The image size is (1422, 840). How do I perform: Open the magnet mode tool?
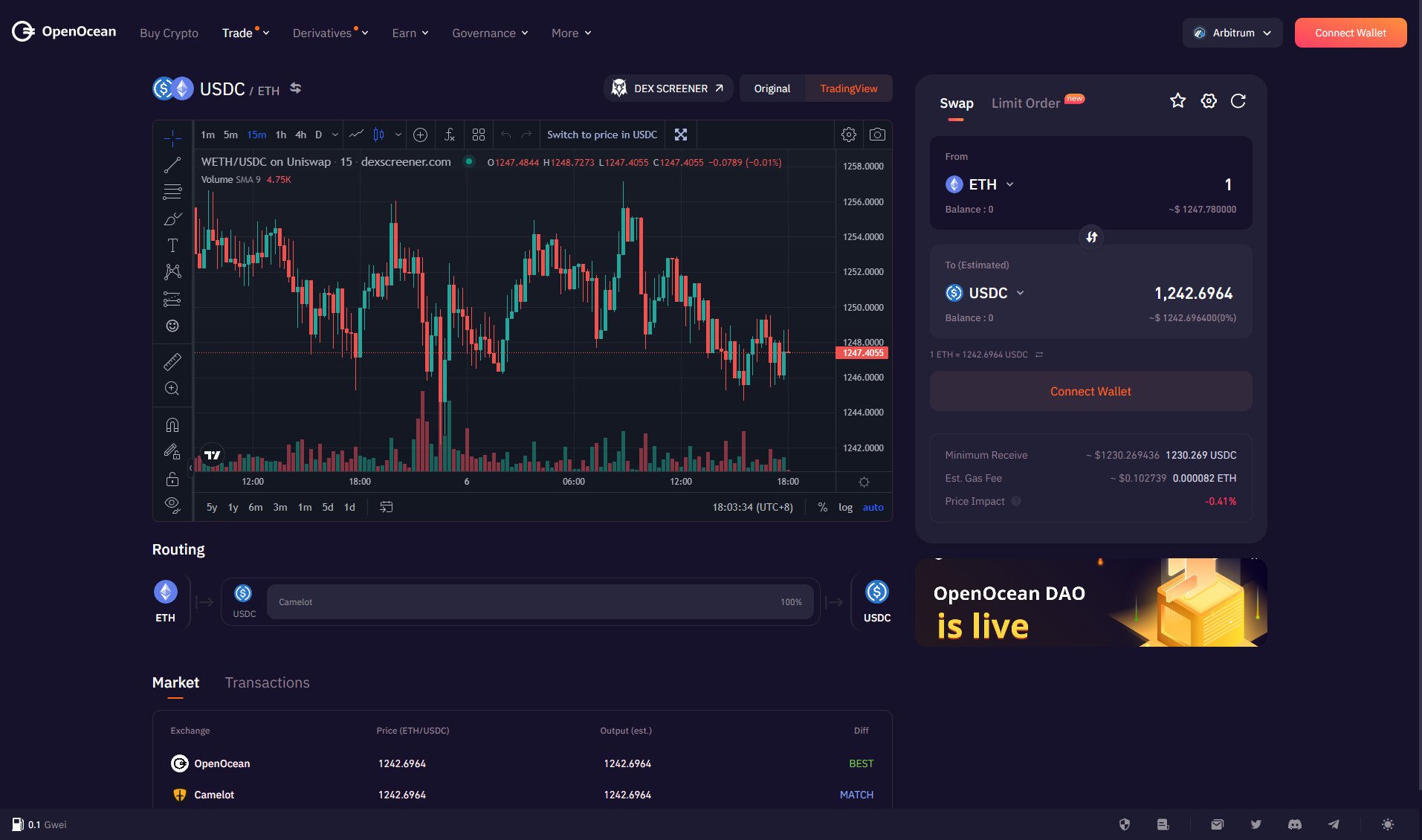coord(172,424)
